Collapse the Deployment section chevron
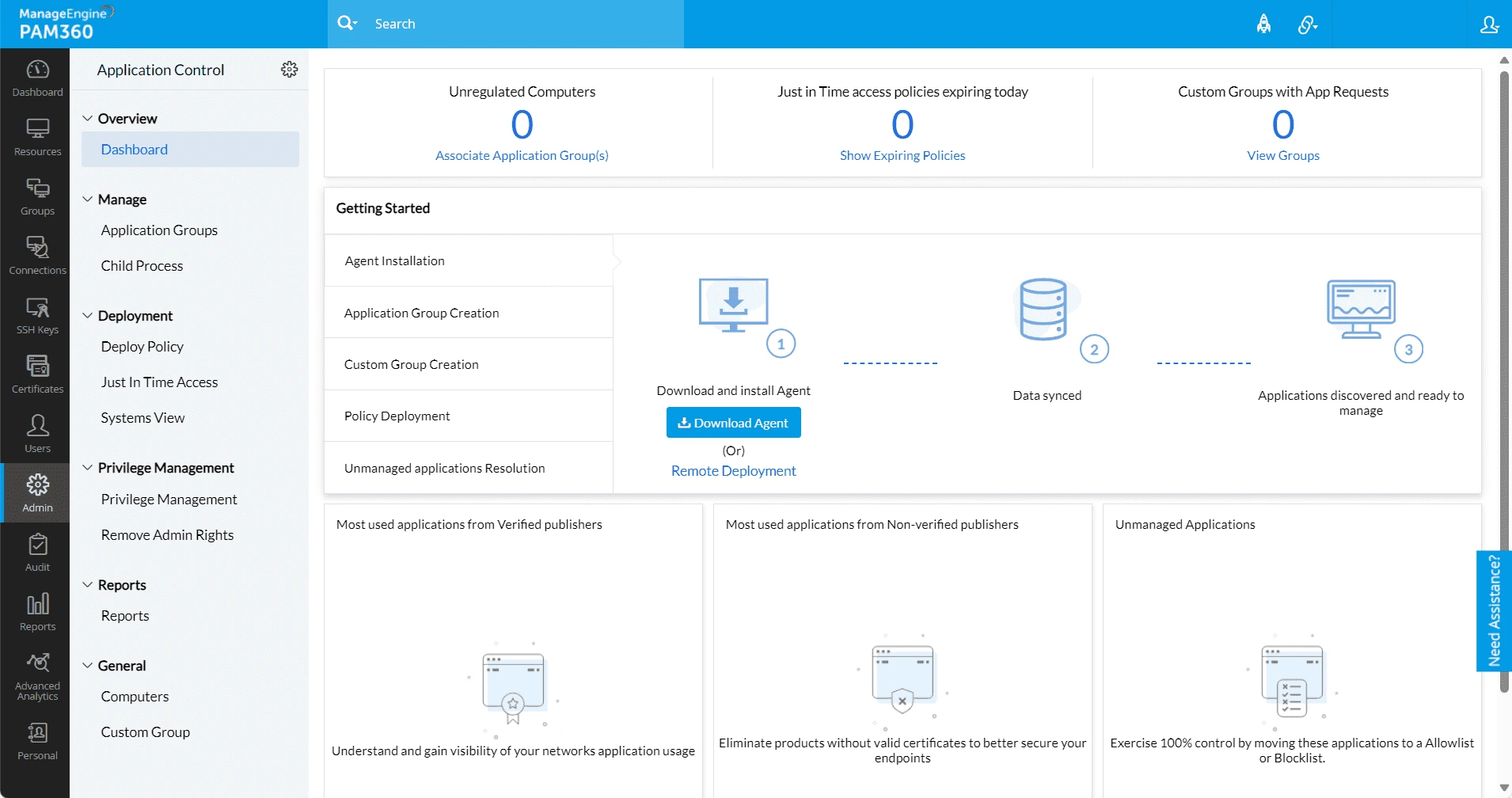This screenshot has height=798, width=1512. pos(88,316)
